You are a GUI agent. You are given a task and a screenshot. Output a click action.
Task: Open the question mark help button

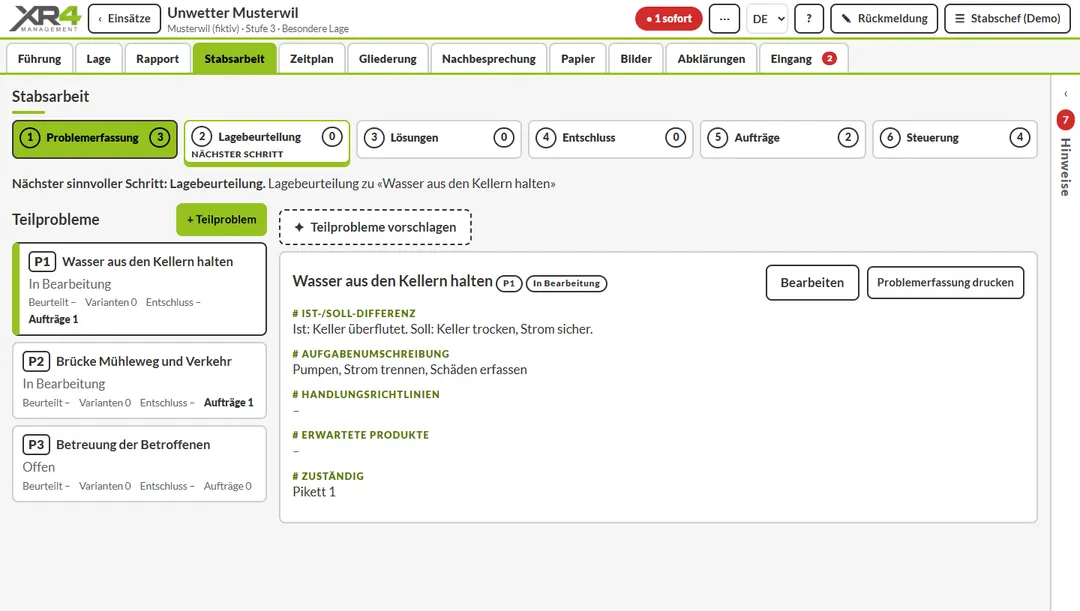809,19
